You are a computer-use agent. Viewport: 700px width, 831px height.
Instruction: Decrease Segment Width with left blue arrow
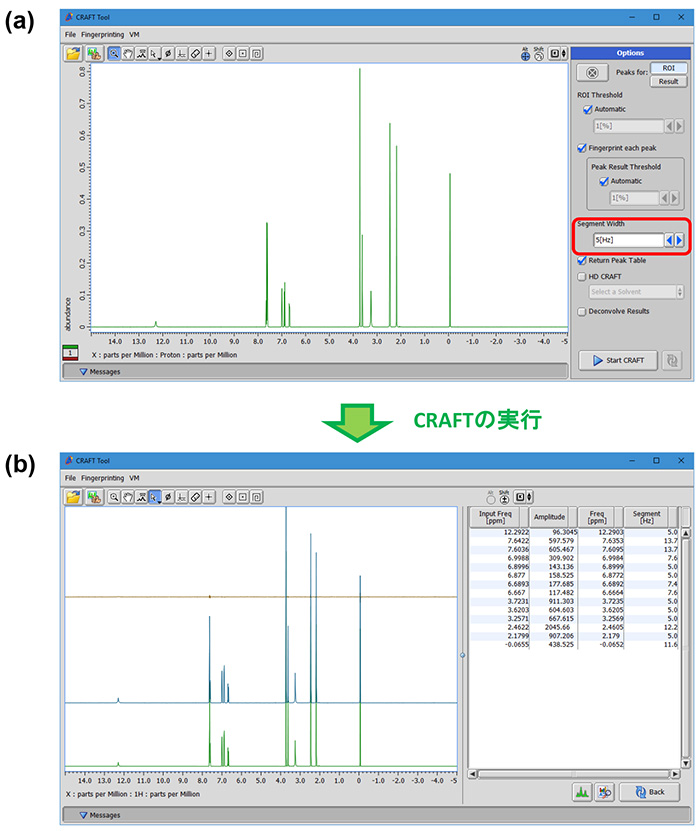coord(669,240)
